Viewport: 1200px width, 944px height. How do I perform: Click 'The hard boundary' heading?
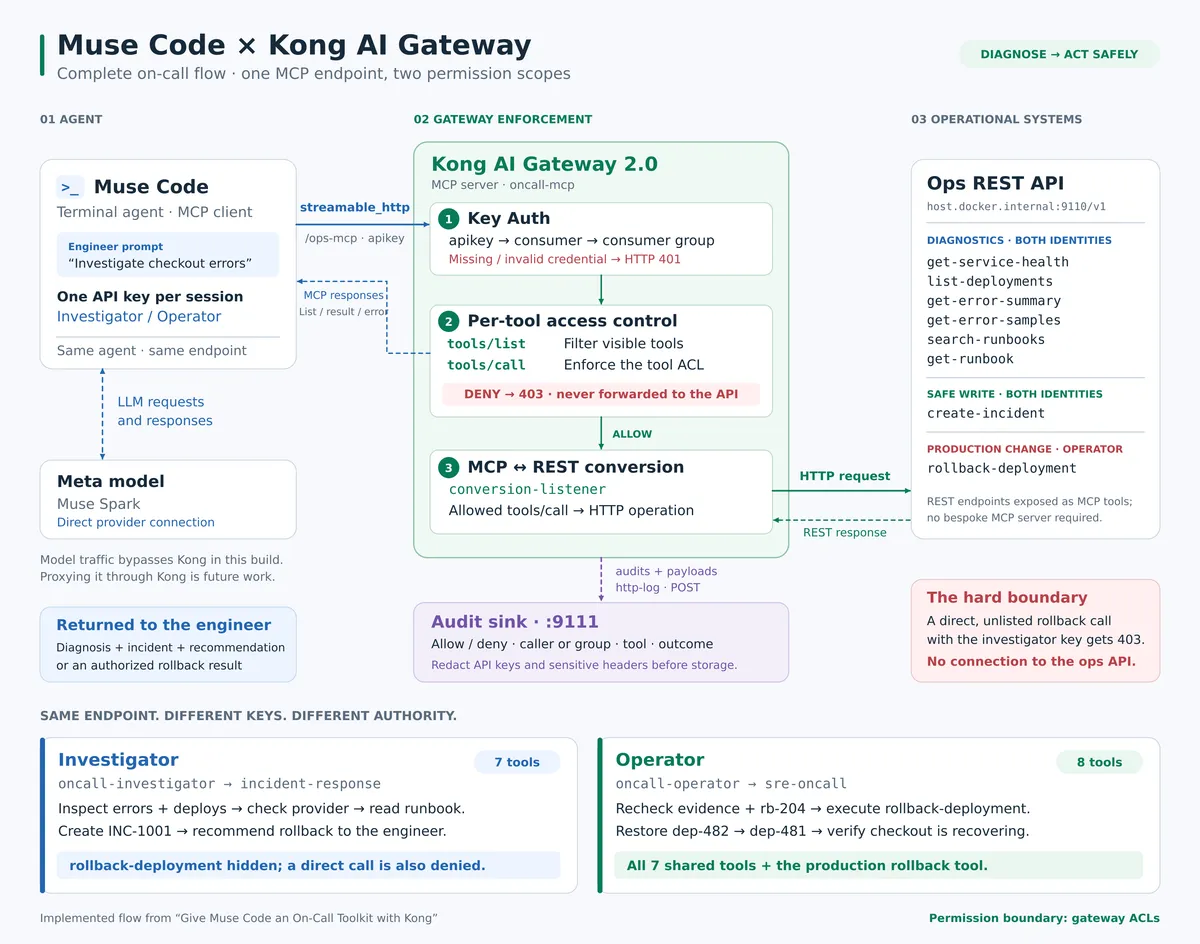coord(1007,597)
